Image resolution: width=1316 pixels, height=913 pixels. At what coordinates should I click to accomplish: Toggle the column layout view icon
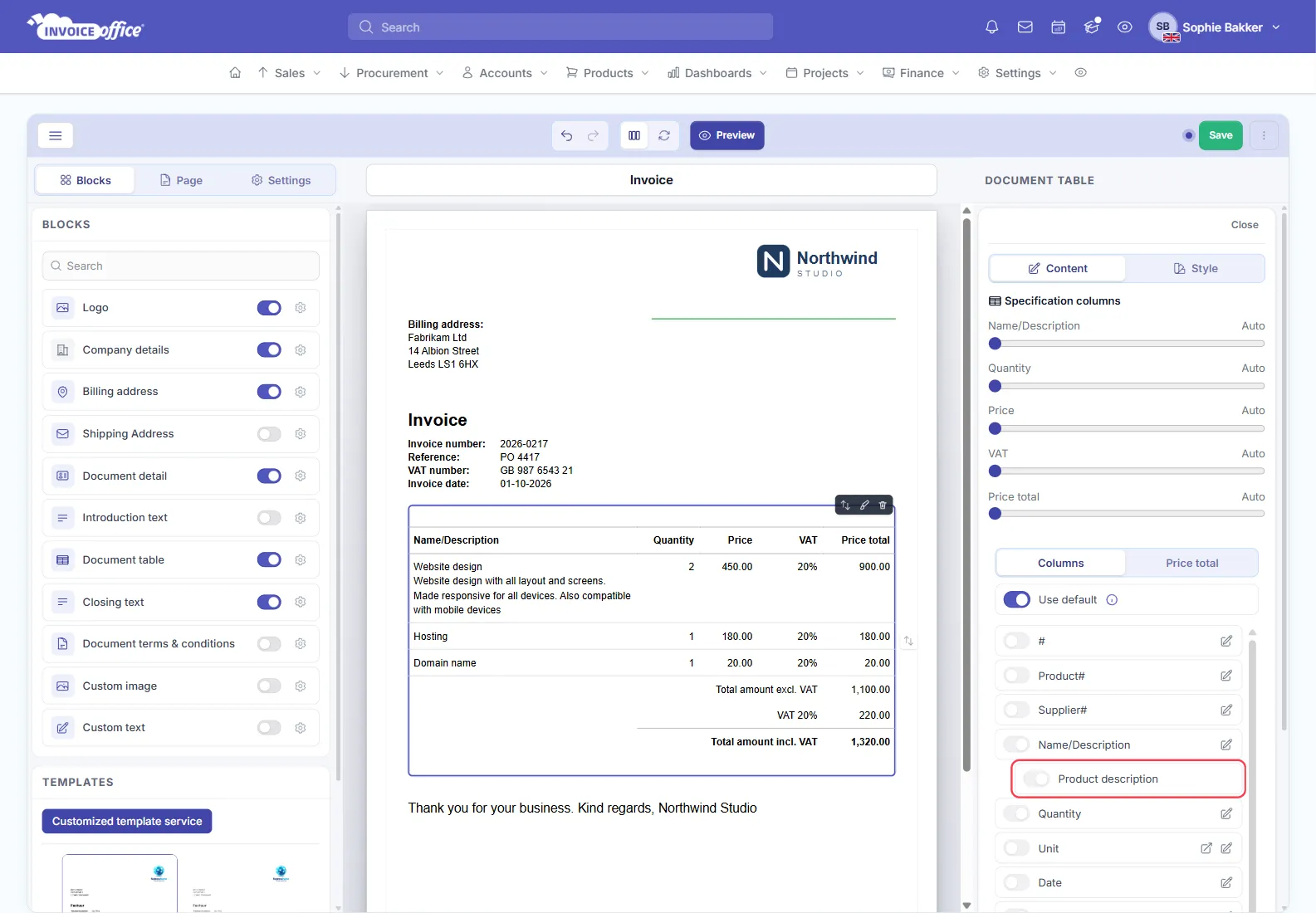point(634,135)
